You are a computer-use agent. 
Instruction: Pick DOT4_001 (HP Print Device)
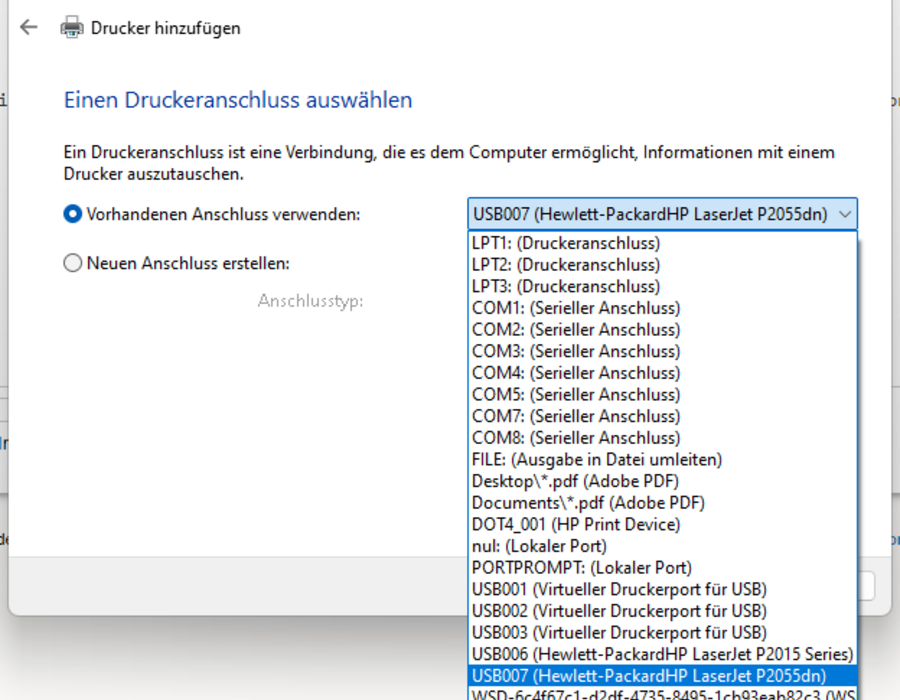(x=663, y=524)
